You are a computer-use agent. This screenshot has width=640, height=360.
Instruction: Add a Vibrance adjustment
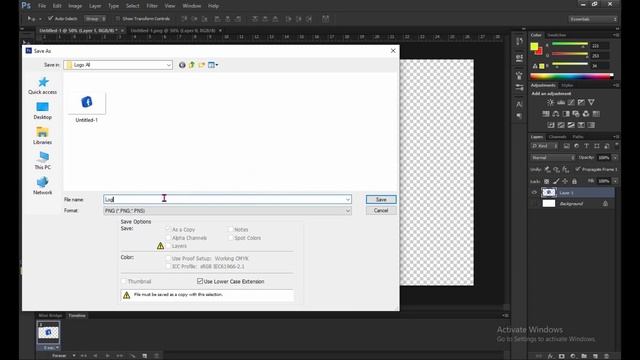point(591,102)
